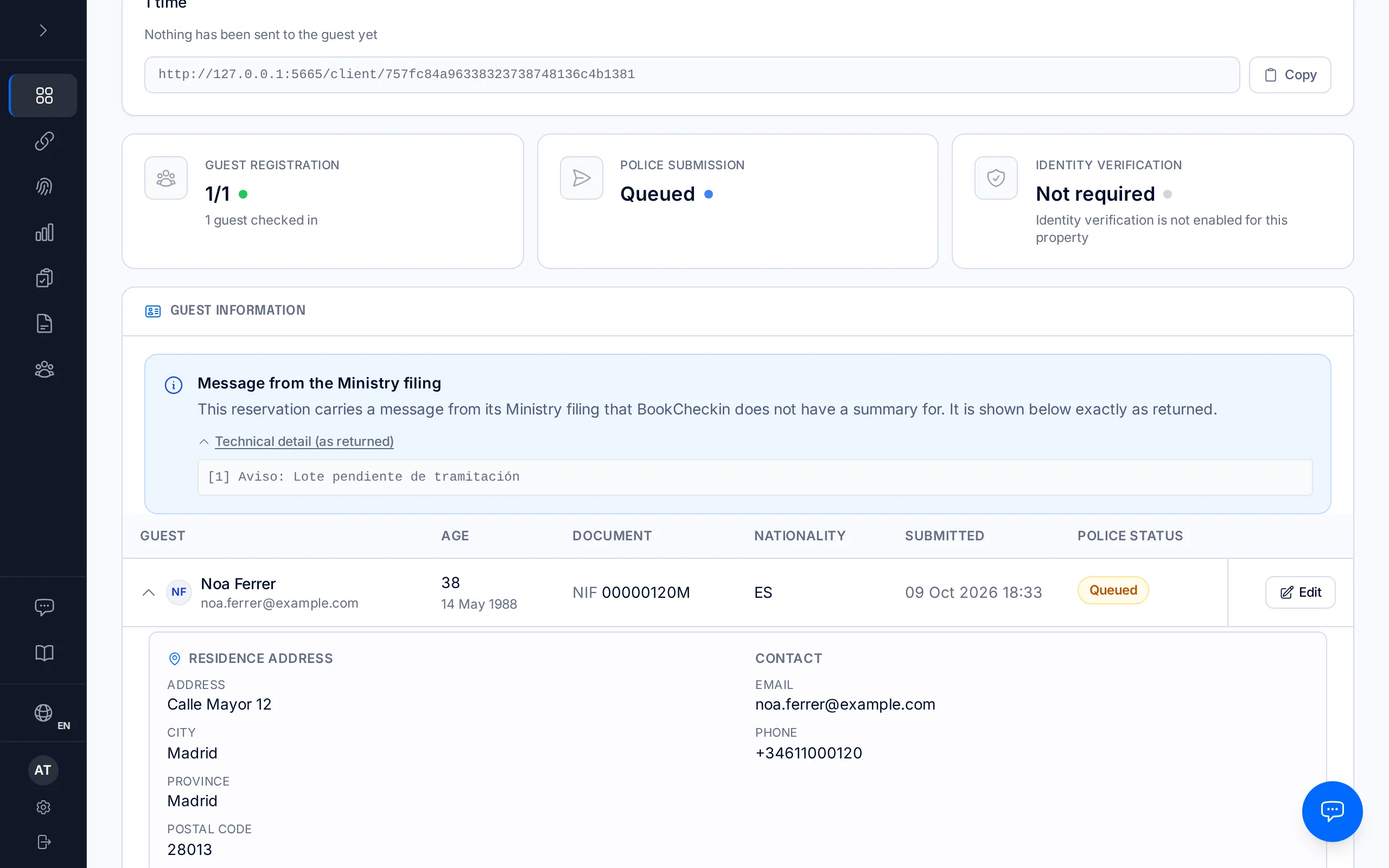Open the floating chat support button
The width and height of the screenshot is (1389, 868).
point(1331,811)
